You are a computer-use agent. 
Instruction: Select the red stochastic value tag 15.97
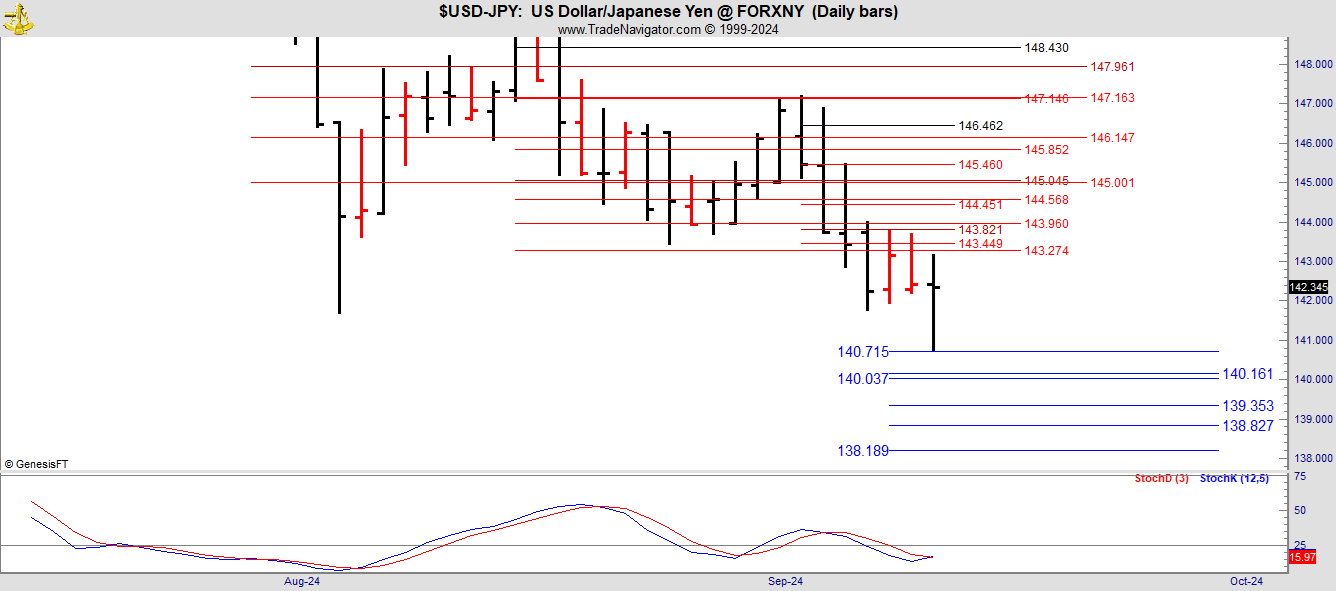pos(1302,557)
